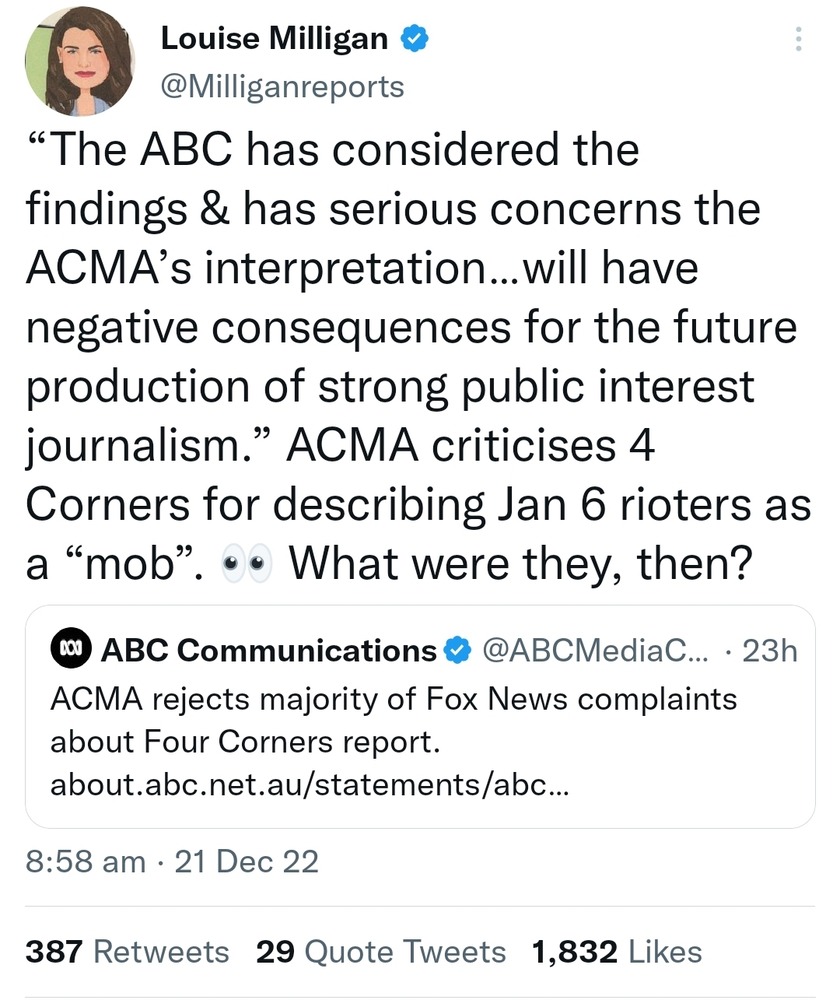Viewport: 840px width, 1000px height.
Task: Open ABC Communications account name
Action: click(x=269, y=651)
